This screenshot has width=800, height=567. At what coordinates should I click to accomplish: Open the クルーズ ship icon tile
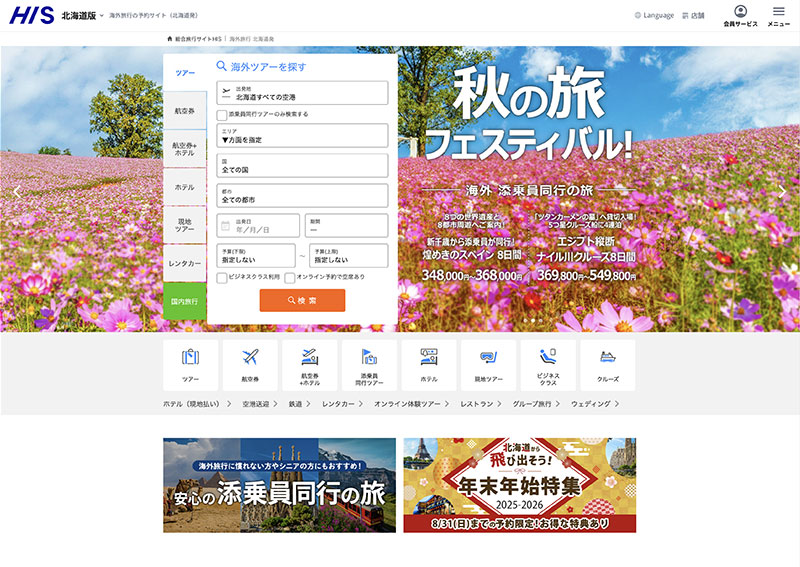tap(607, 364)
